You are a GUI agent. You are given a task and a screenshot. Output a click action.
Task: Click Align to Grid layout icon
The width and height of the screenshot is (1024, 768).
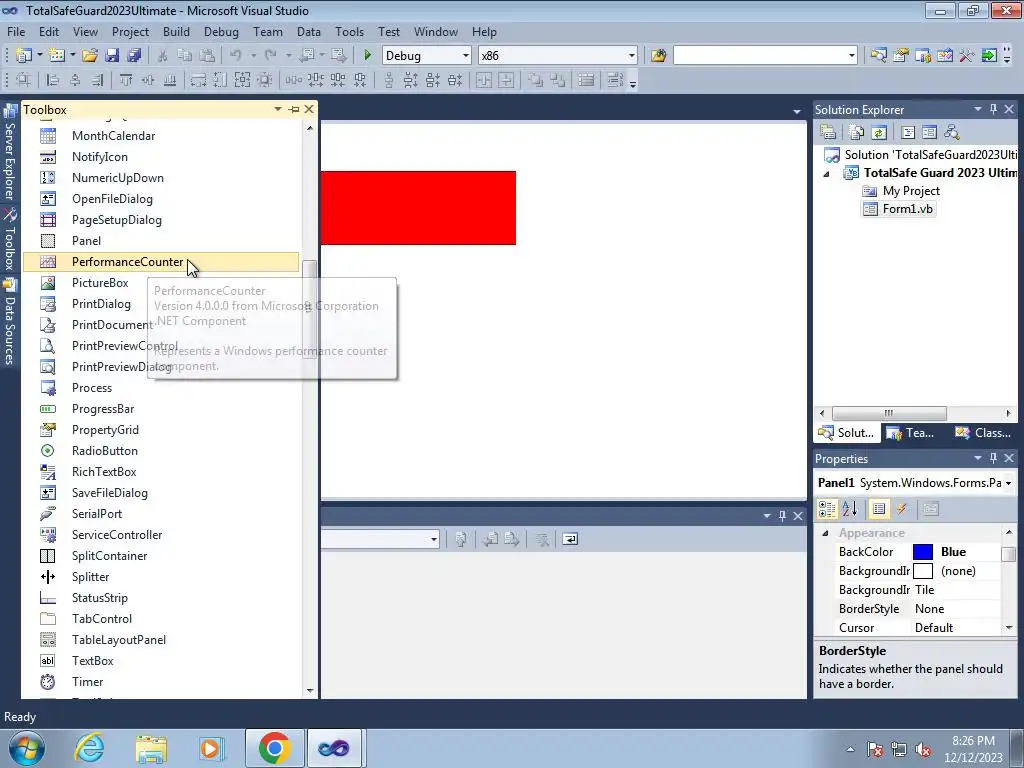(23, 80)
